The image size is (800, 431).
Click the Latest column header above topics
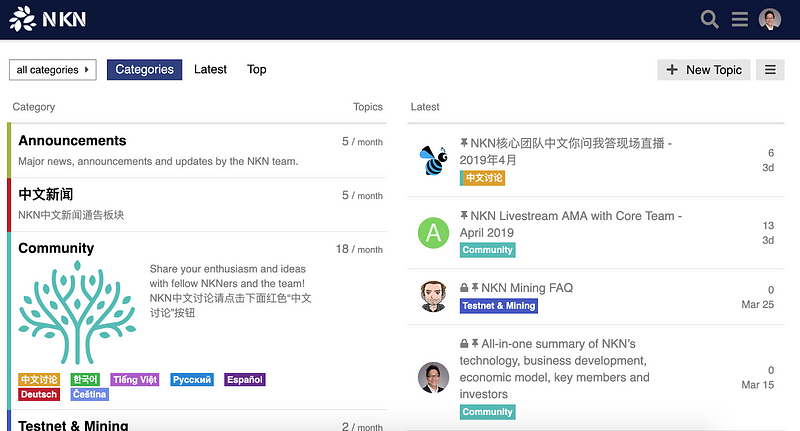(x=425, y=107)
